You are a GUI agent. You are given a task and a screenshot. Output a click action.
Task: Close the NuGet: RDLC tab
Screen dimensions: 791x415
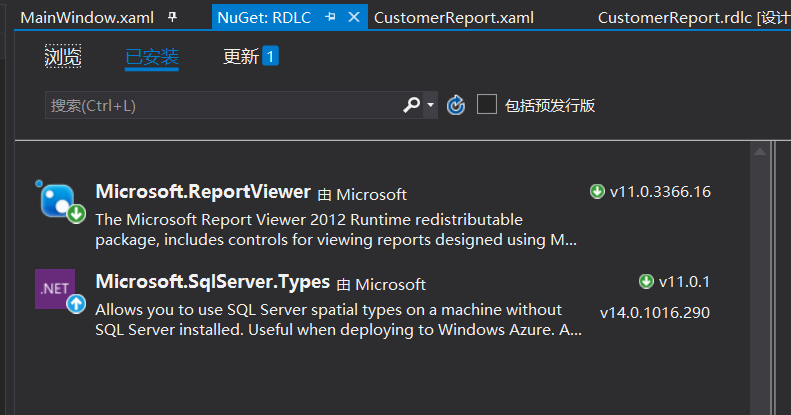coord(354,17)
